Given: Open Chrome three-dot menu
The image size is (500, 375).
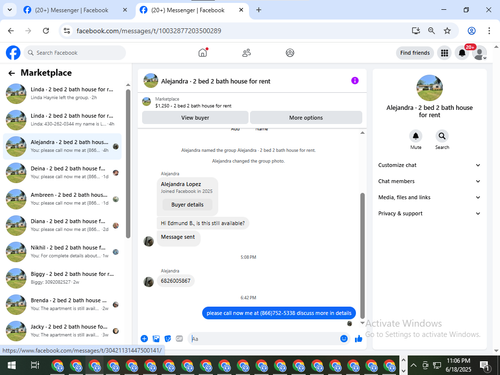Looking at the screenshot, I should click(489, 31).
